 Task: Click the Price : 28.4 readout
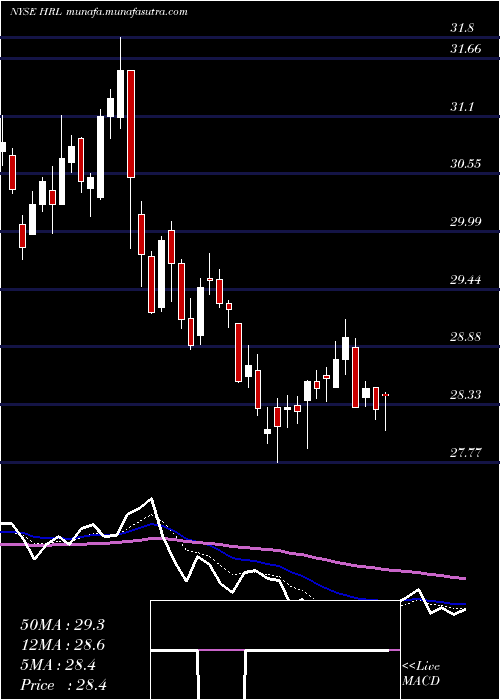63,685
